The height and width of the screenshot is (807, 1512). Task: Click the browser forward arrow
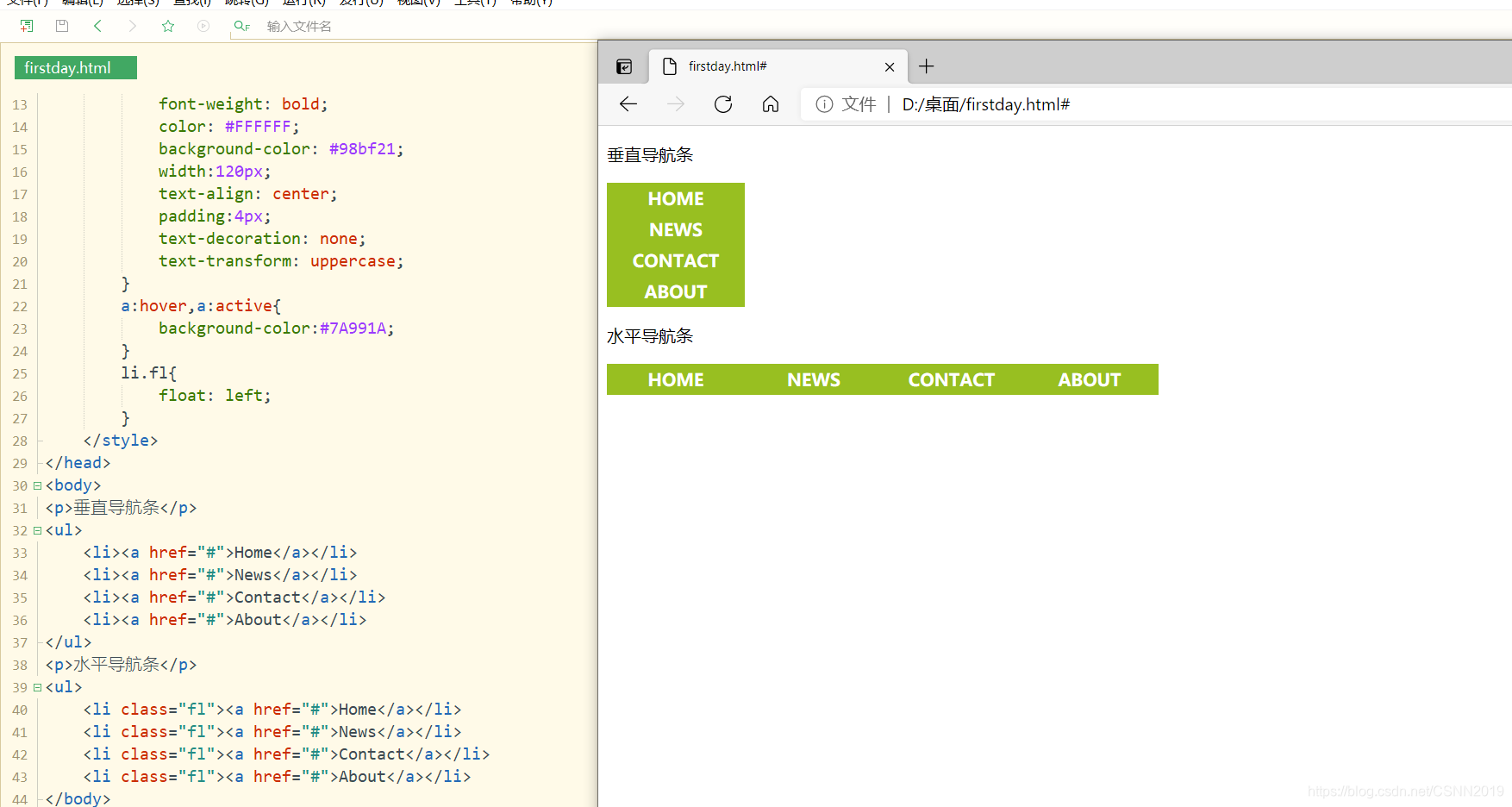click(x=676, y=104)
